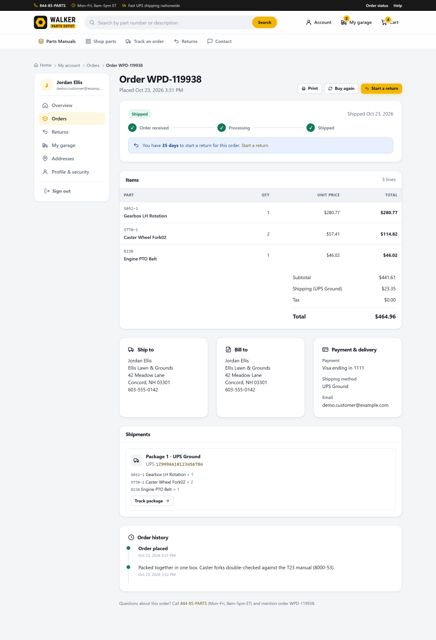Screen dimensions: 436x640
Task: Click the refresh icon on Buy again
Action: point(330,88)
